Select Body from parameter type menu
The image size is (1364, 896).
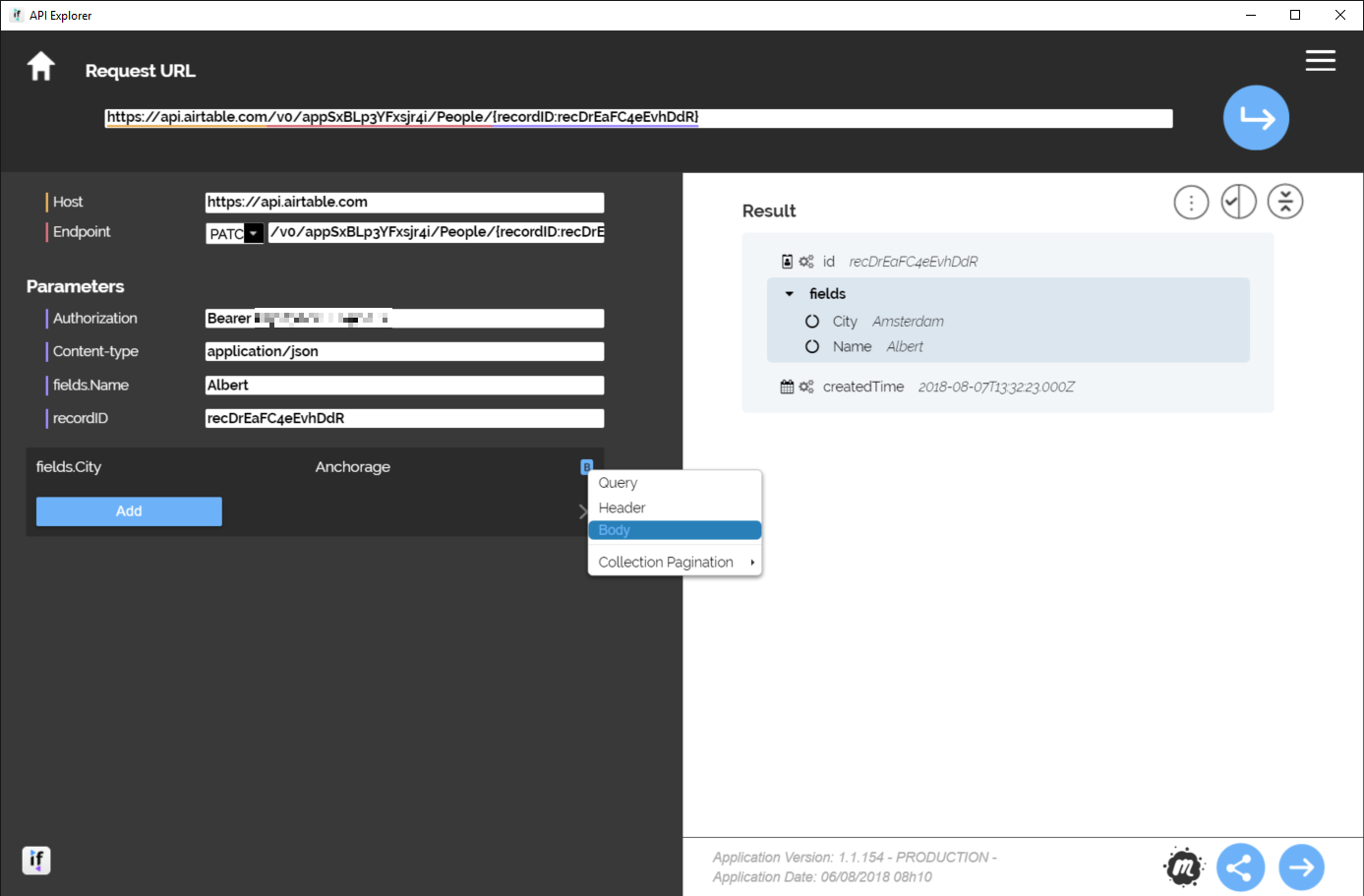click(675, 530)
